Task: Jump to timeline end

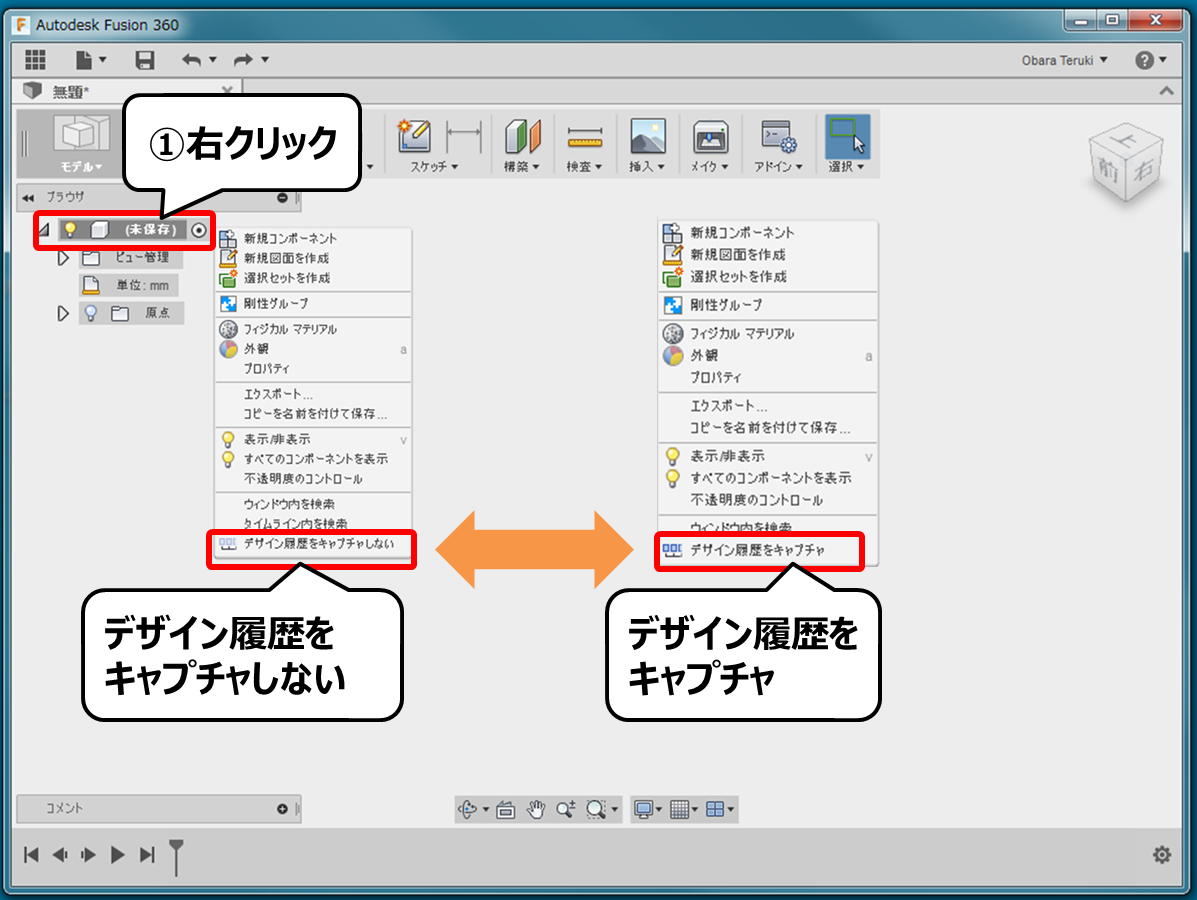Action: point(147,855)
